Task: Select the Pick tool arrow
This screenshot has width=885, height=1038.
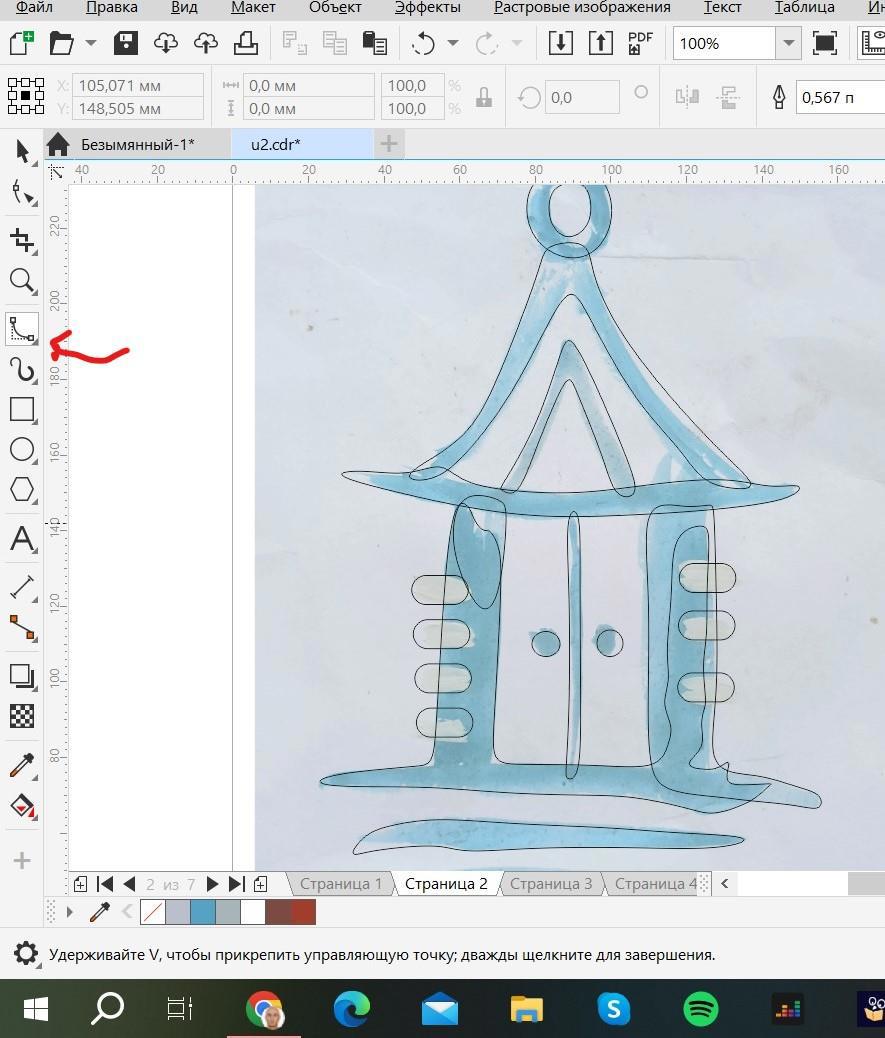Action: coord(22,151)
